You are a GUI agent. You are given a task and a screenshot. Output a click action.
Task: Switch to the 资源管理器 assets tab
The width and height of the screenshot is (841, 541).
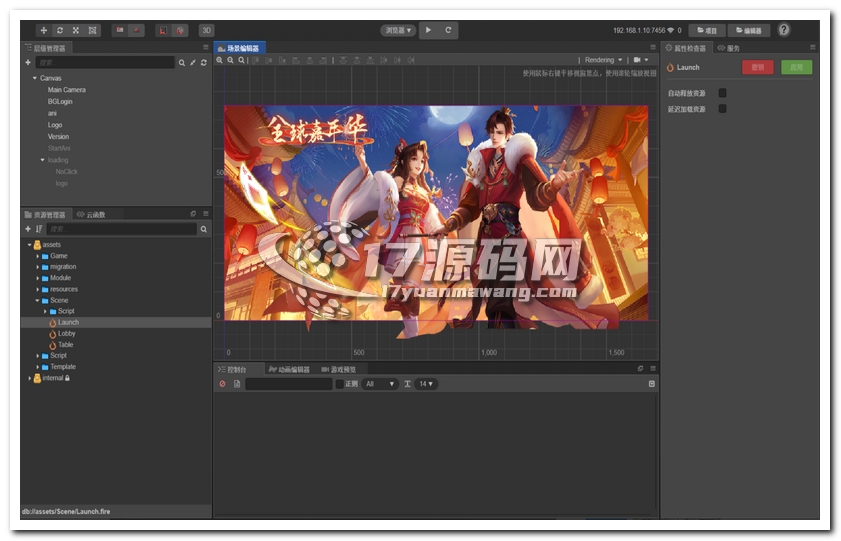(x=45, y=215)
